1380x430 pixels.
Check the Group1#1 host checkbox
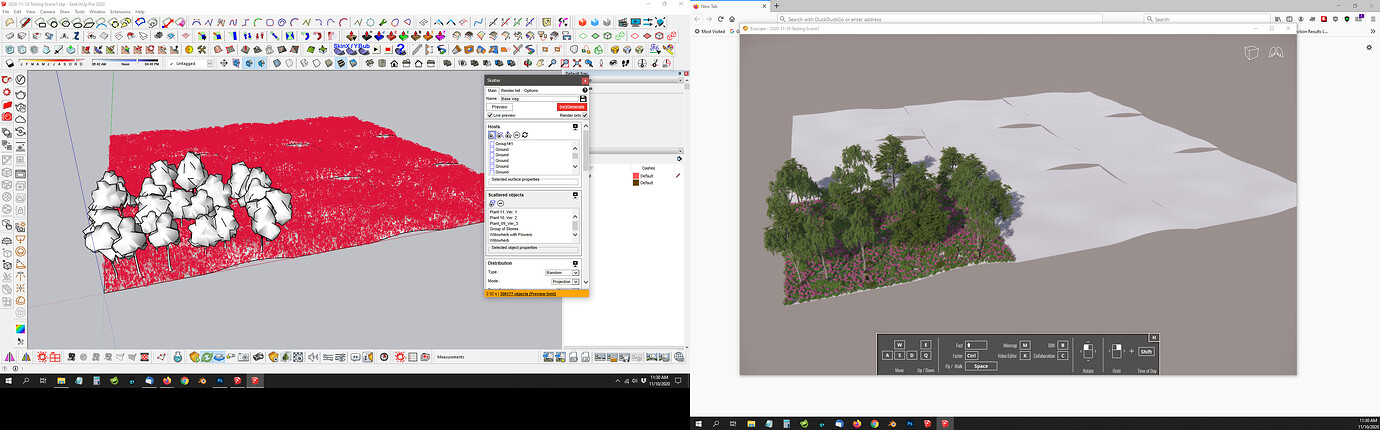[x=492, y=144]
